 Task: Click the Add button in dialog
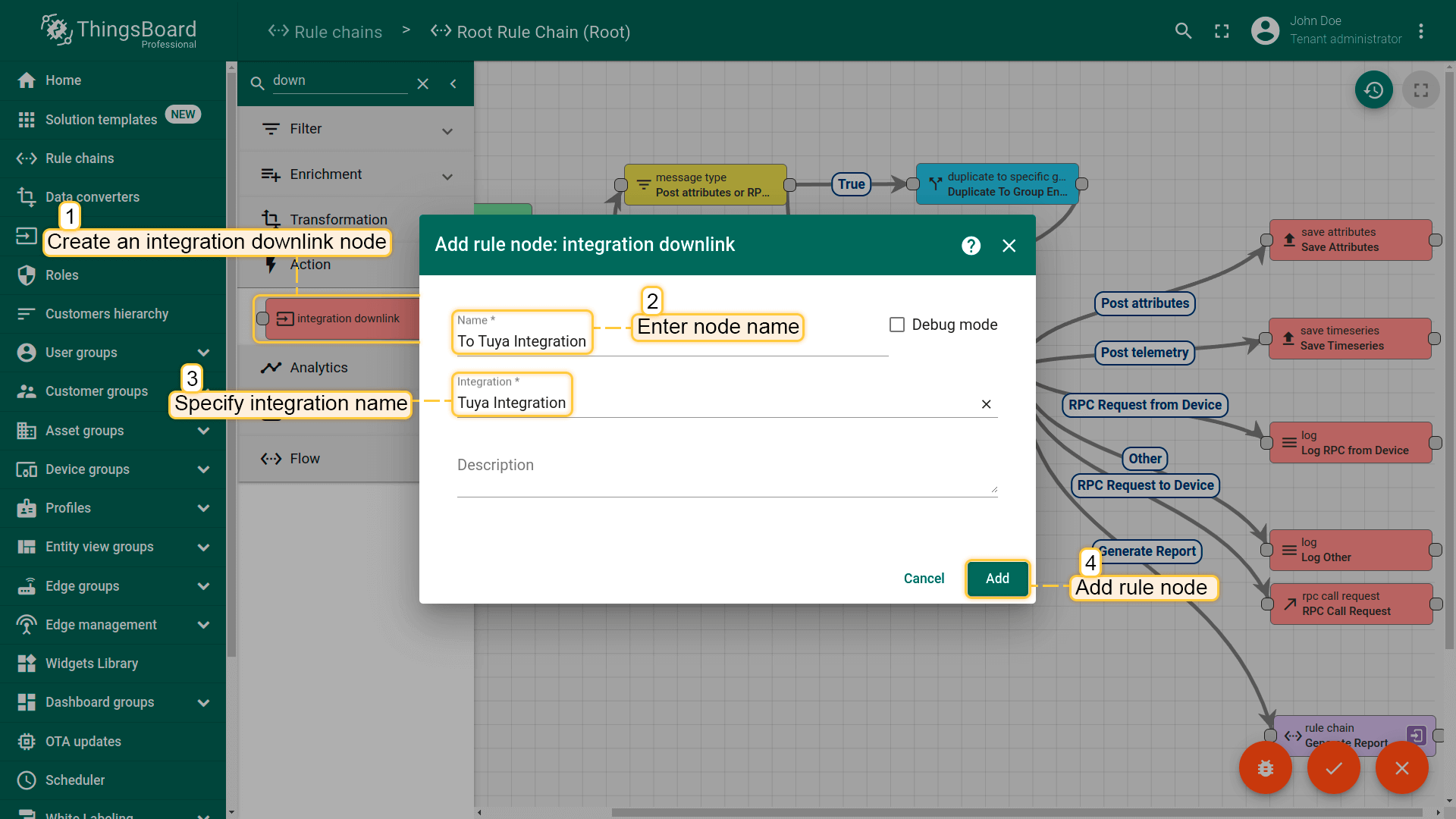click(x=997, y=579)
